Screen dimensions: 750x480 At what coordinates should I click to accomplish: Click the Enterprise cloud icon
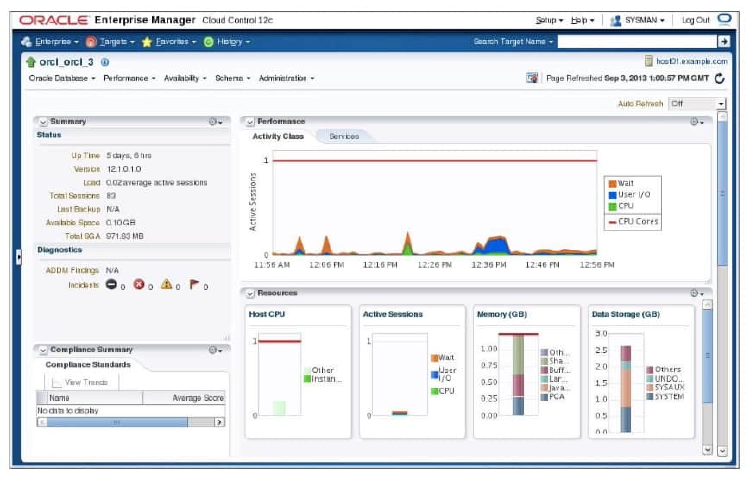pyautogui.click(x=27, y=42)
